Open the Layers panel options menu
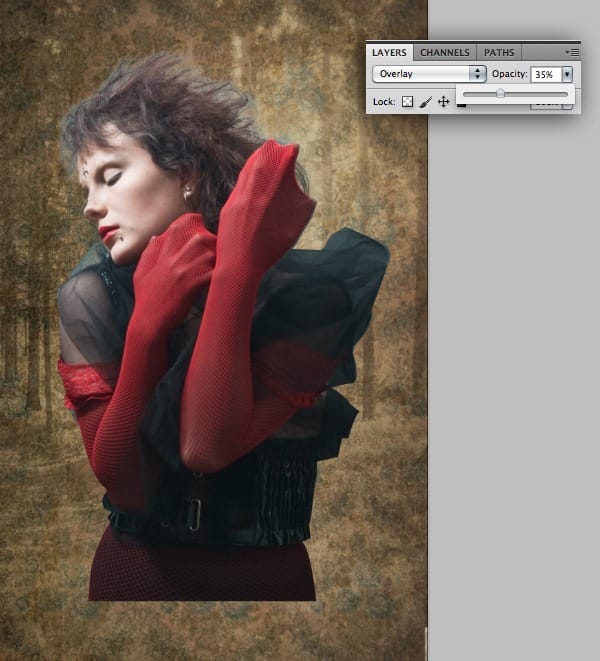This screenshot has width=600, height=661. tap(572, 52)
